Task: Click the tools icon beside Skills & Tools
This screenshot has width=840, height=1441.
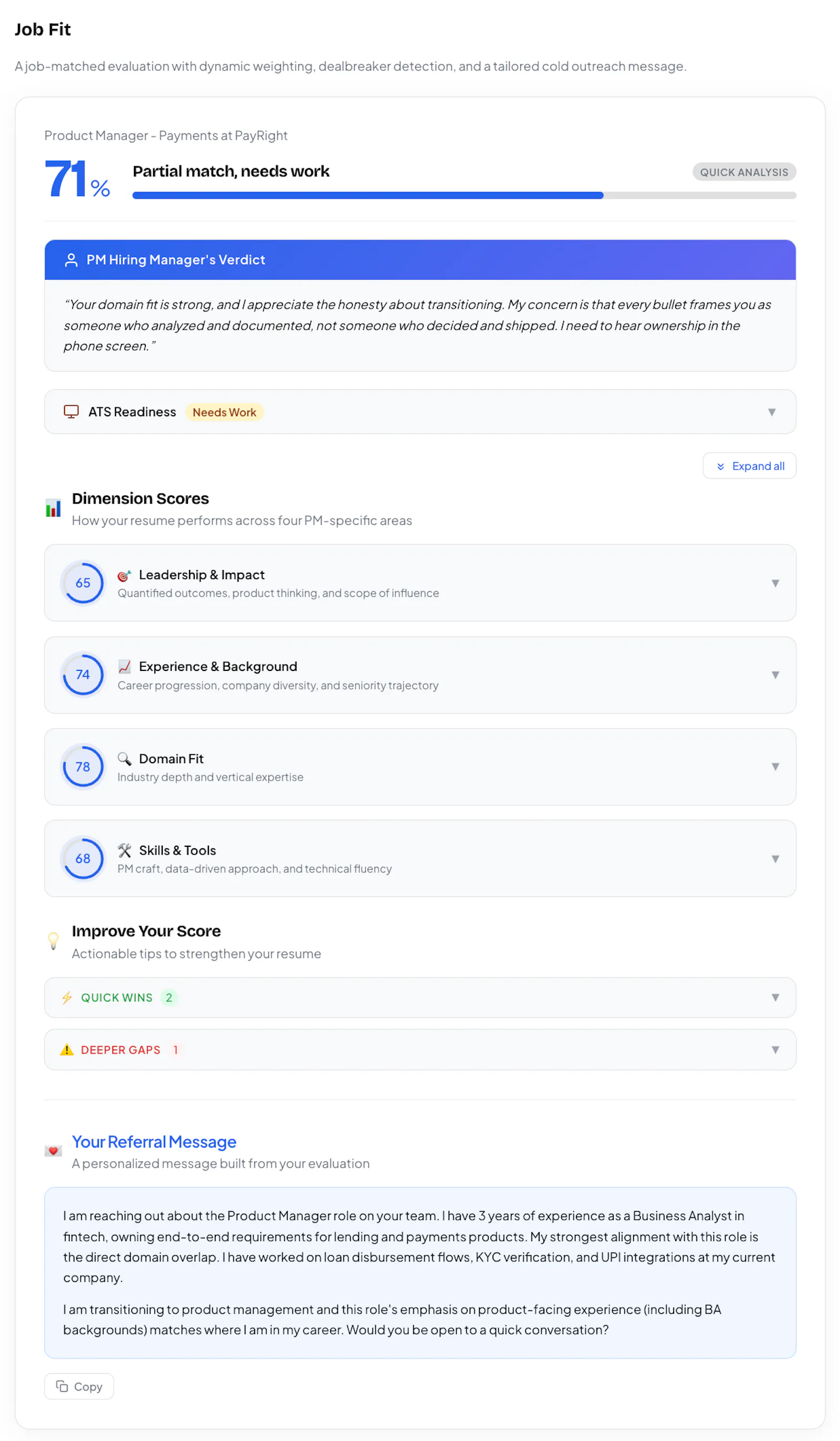Action: click(124, 850)
